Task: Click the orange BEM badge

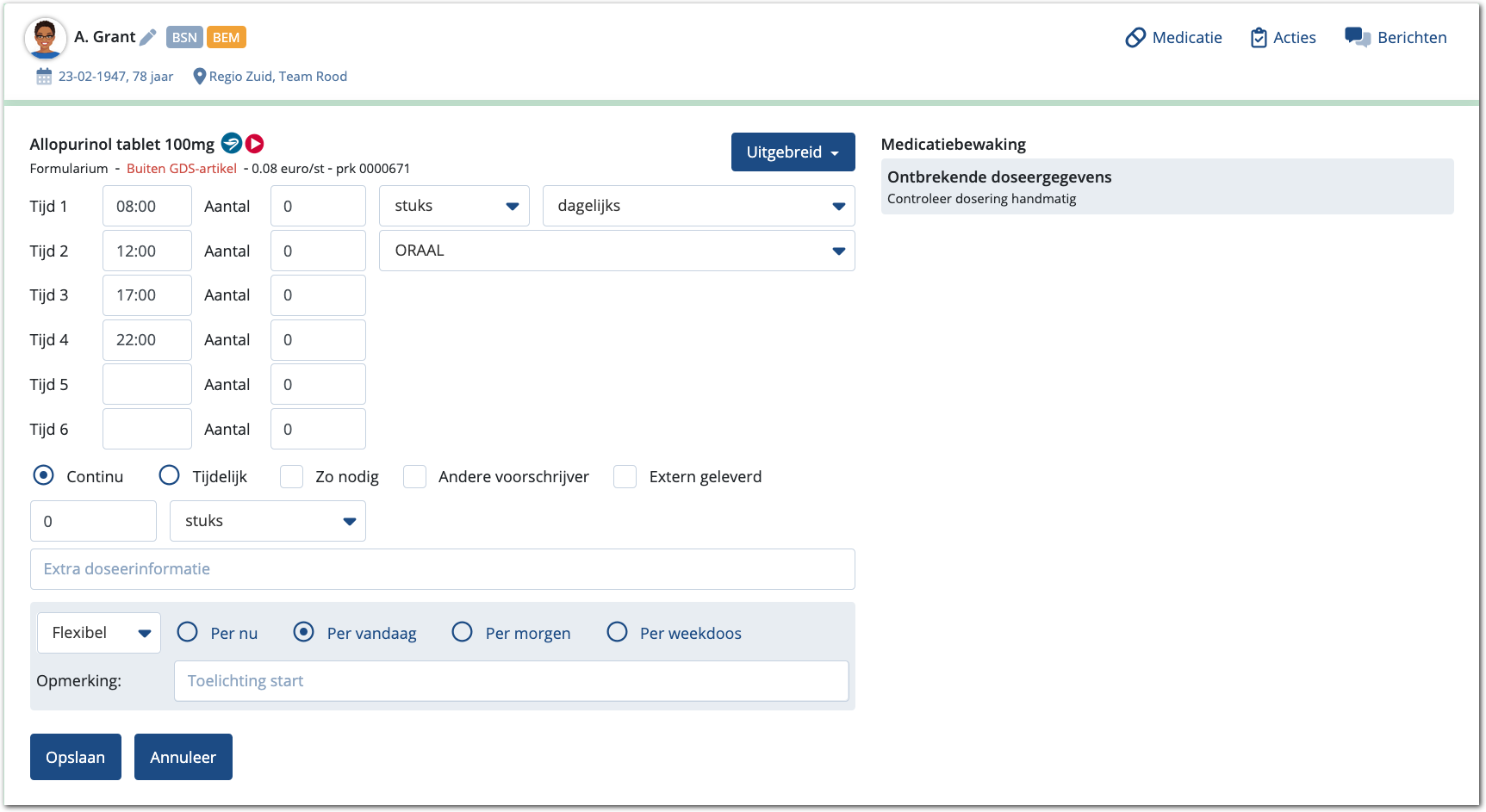Action: tap(226, 37)
